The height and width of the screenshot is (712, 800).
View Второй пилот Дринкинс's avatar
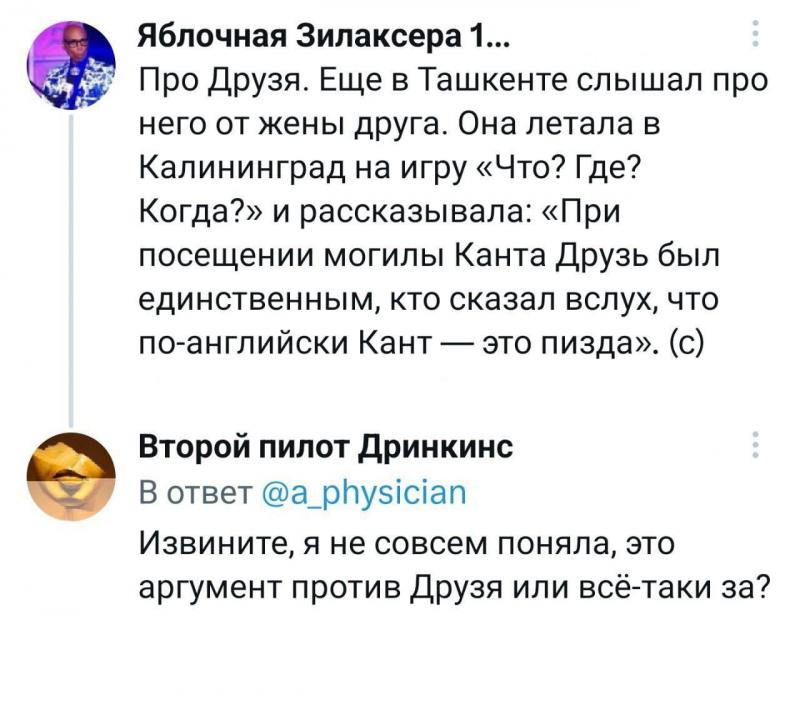[x=71, y=476]
